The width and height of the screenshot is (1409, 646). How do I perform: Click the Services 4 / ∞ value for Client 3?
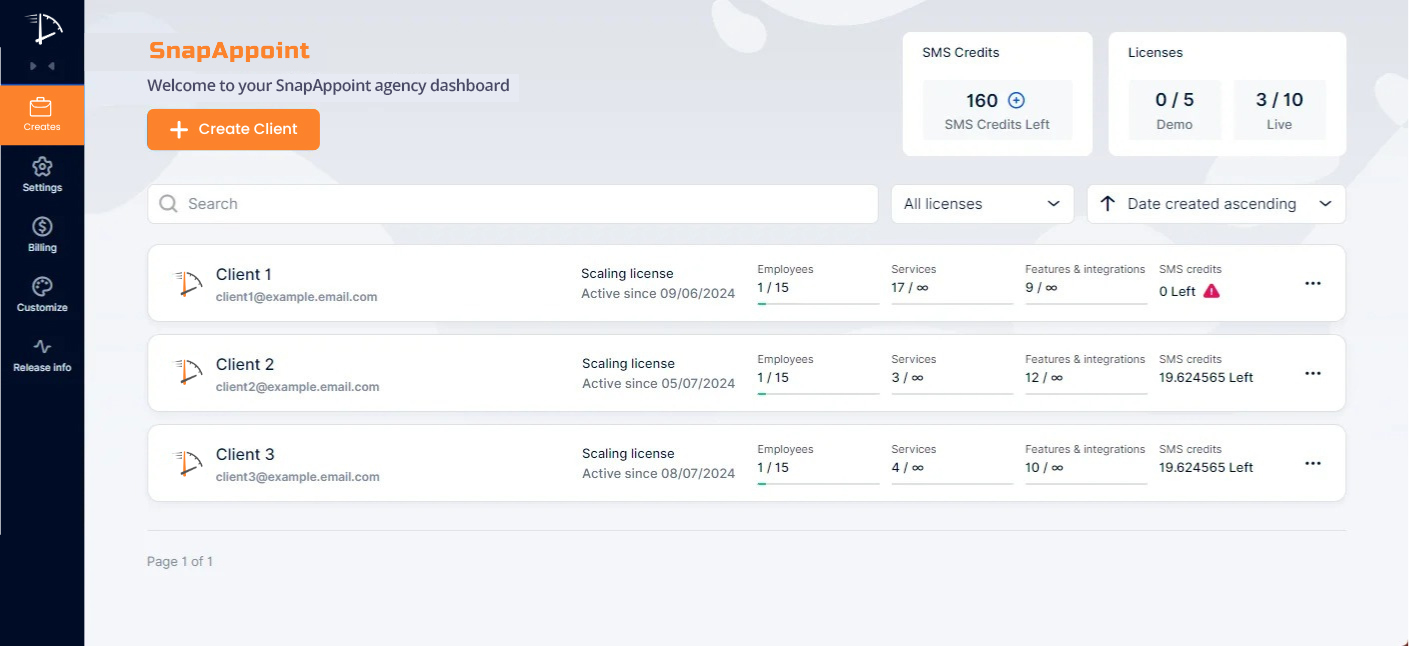click(908, 468)
